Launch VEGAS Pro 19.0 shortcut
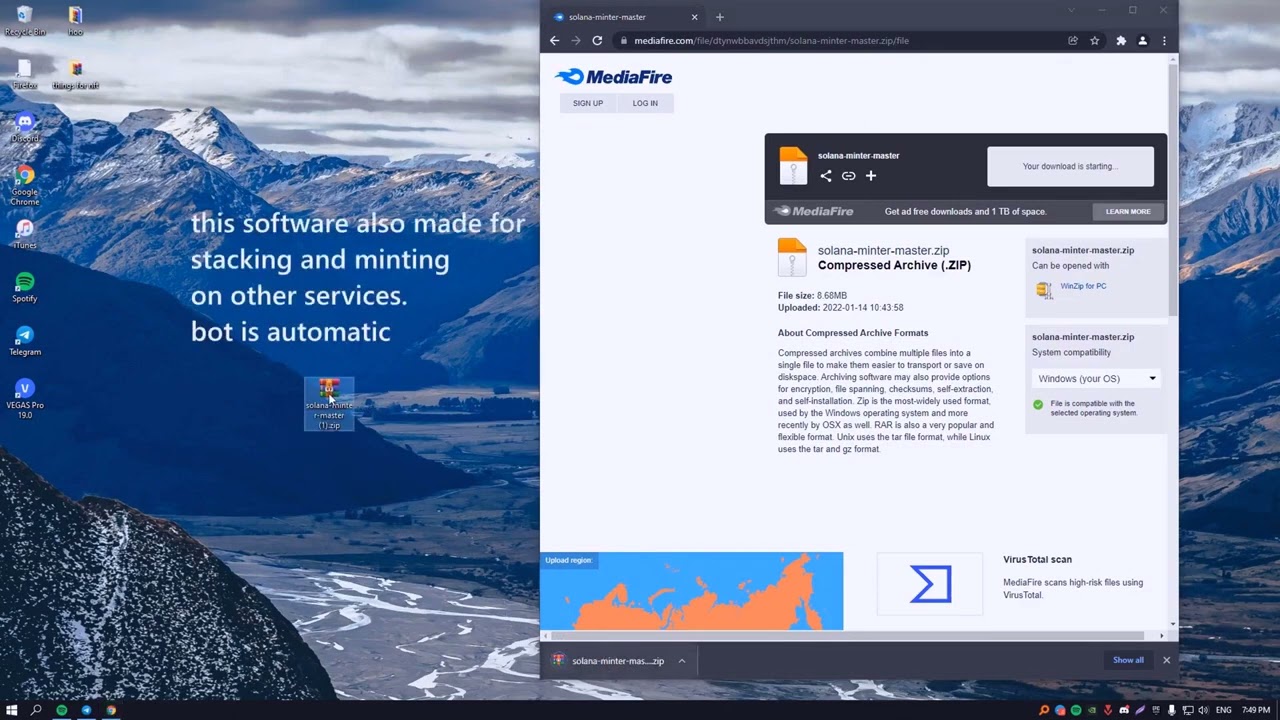 pyautogui.click(x=25, y=398)
